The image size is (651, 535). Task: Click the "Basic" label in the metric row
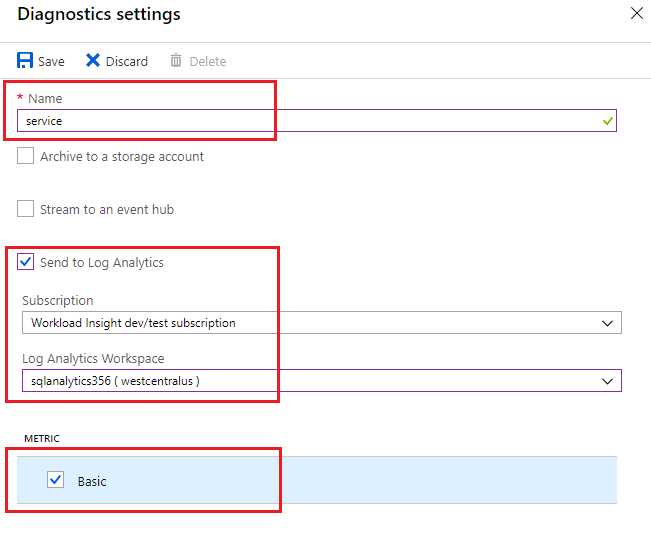click(92, 481)
